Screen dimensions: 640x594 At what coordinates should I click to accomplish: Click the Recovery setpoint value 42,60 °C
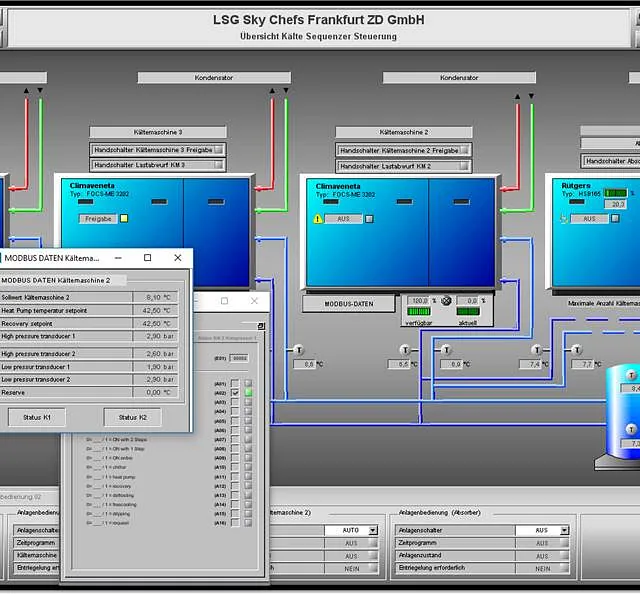[156, 323]
